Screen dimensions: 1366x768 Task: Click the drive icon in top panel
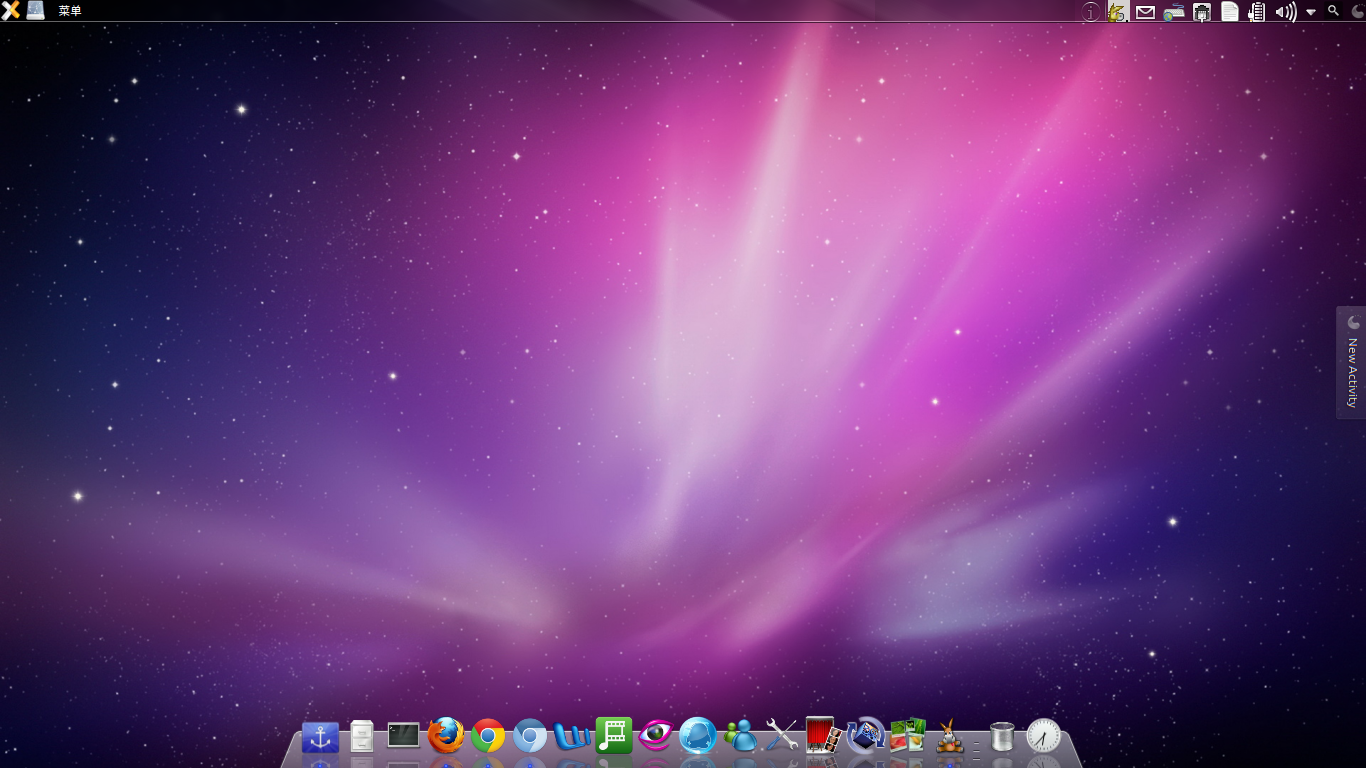[35, 10]
